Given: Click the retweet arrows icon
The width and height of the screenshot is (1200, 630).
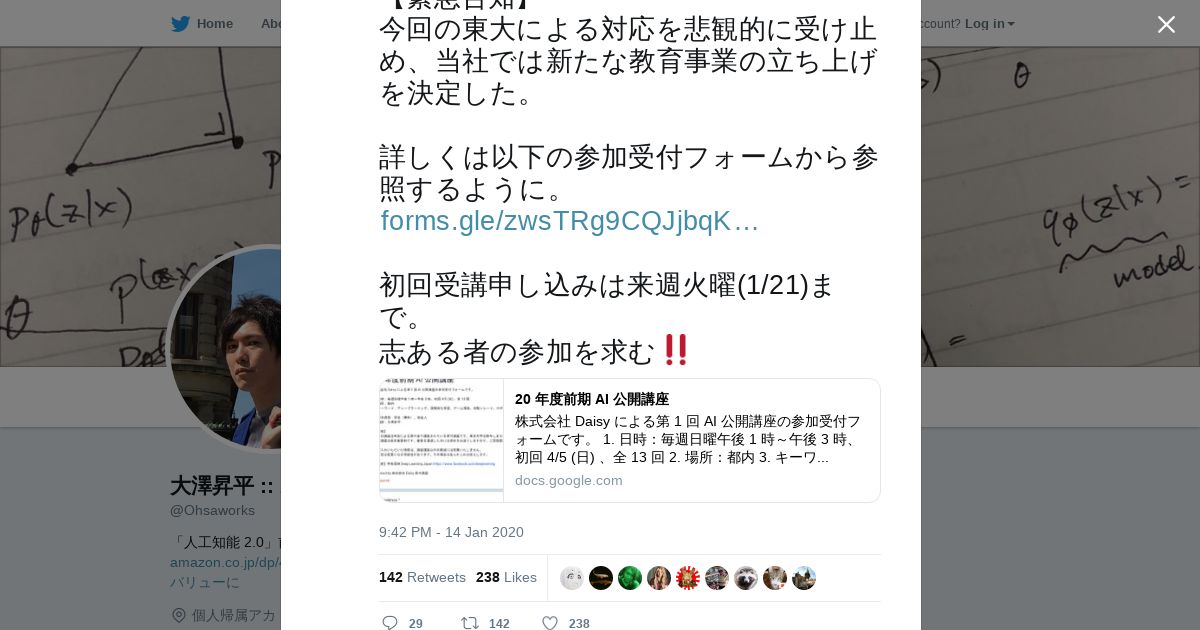Looking at the screenshot, I should [469, 623].
